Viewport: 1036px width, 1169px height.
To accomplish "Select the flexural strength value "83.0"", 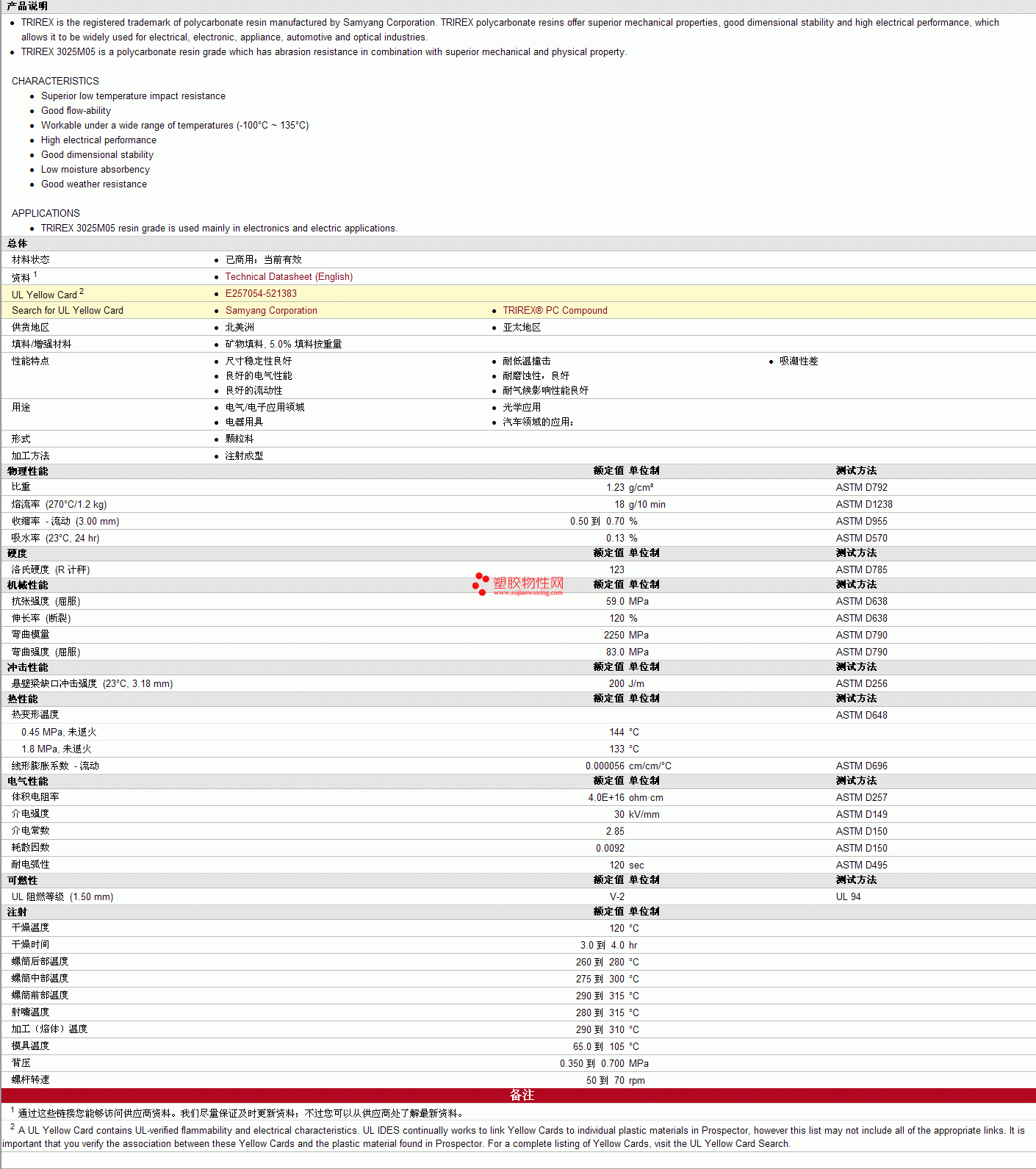I will pos(615,652).
